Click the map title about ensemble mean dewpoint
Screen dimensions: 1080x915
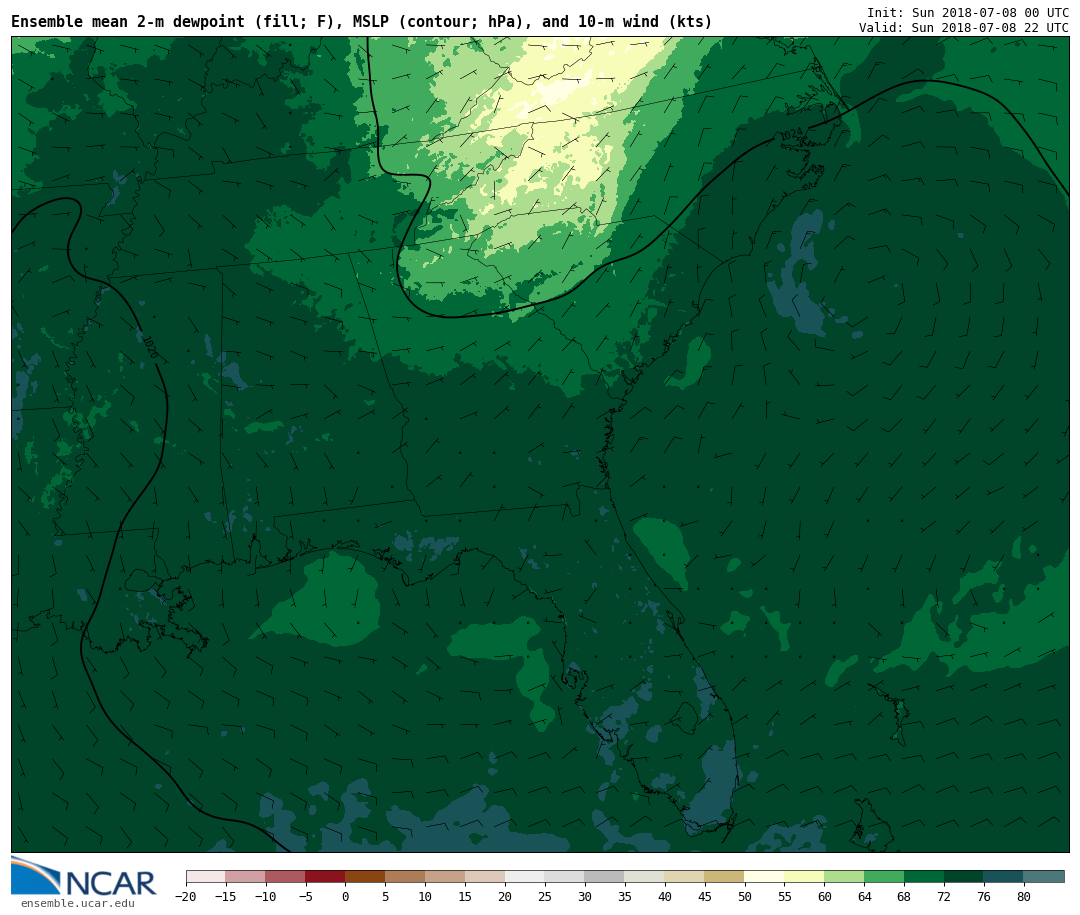point(361,22)
